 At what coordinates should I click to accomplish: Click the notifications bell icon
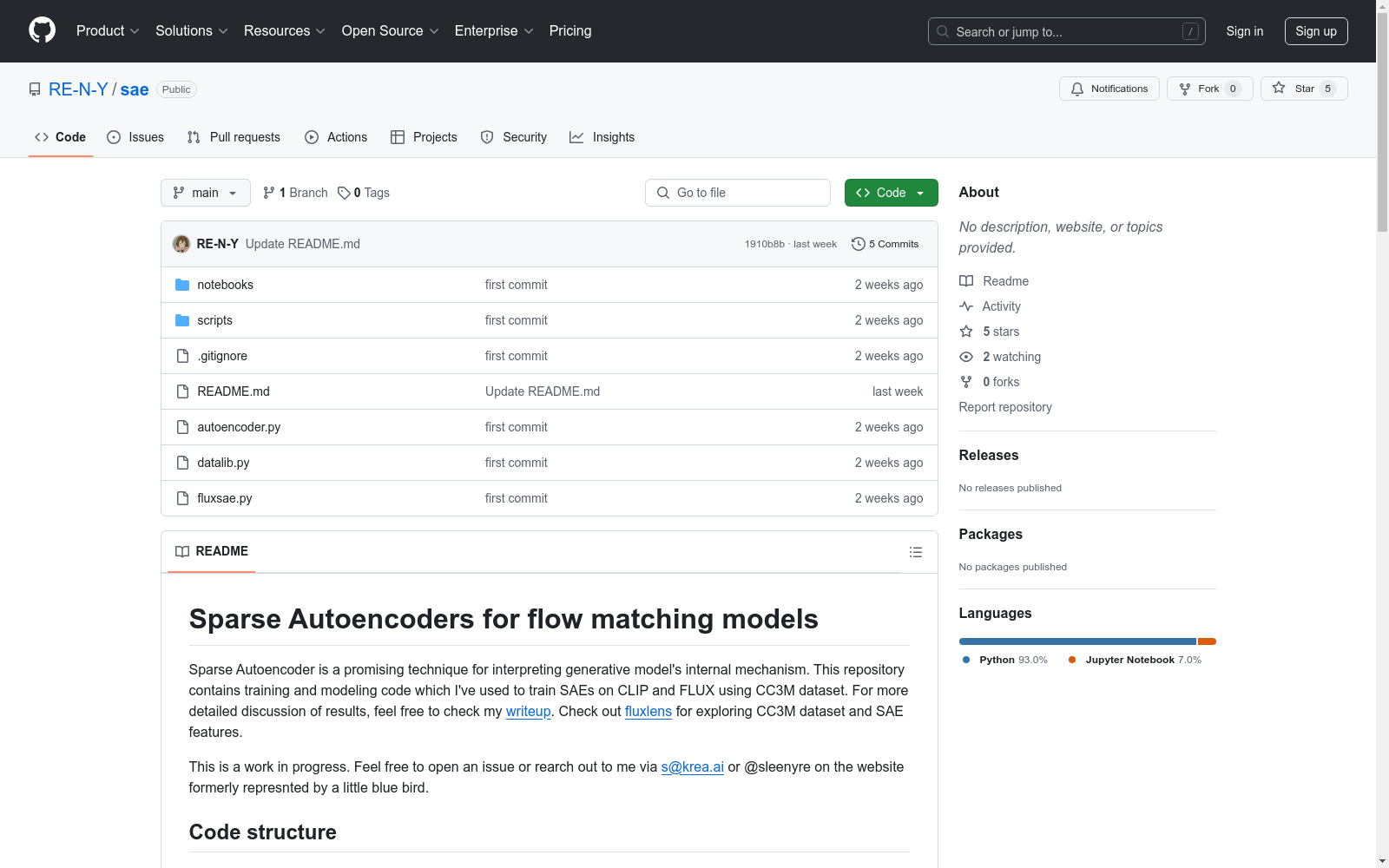coord(1077,89)
